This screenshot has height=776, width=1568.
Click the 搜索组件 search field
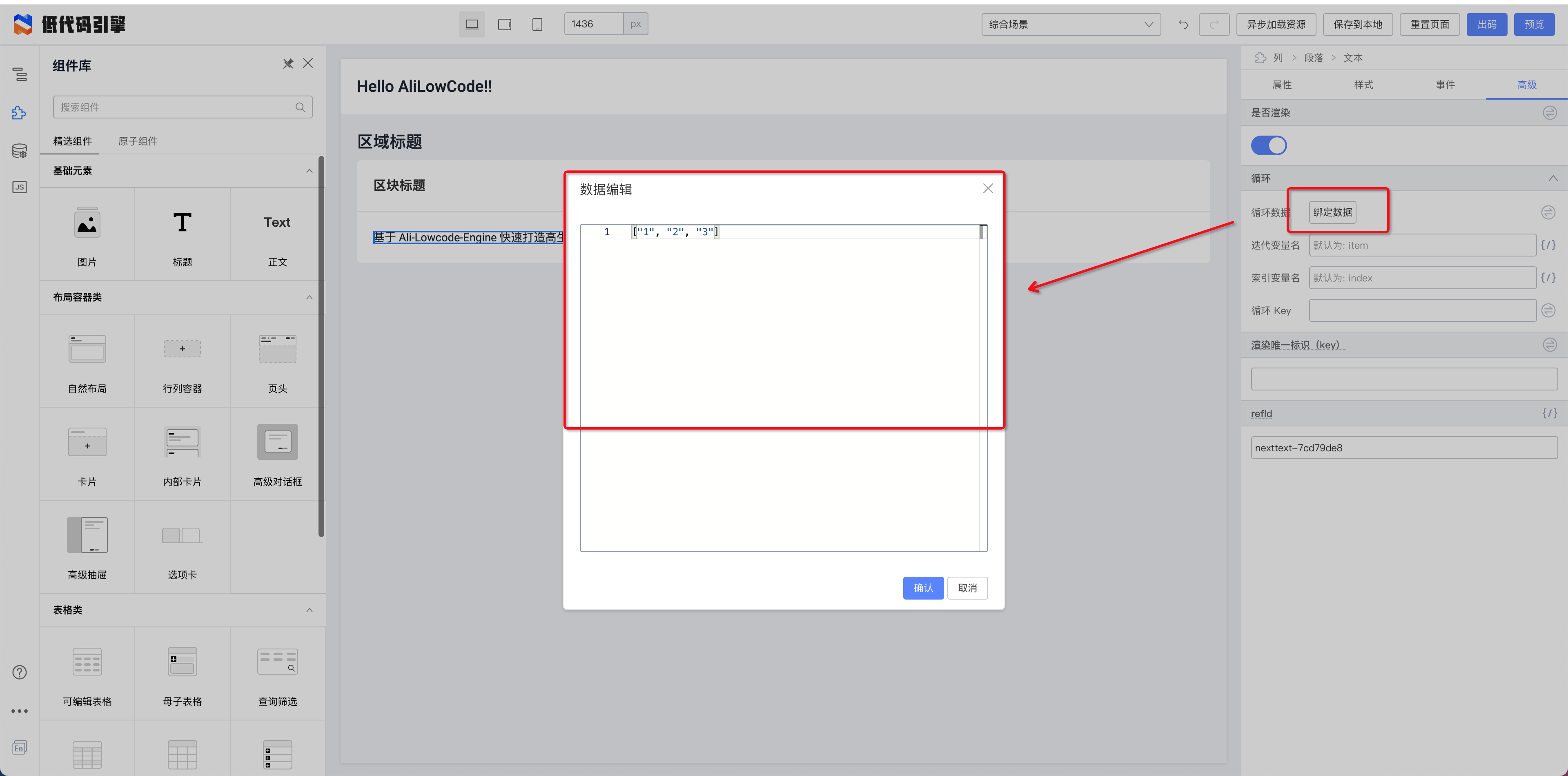pyautogui.click(x=176, y=107)
